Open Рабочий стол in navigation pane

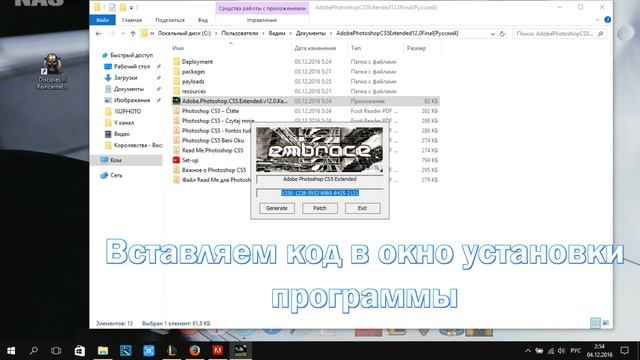(x=131, y=66)
